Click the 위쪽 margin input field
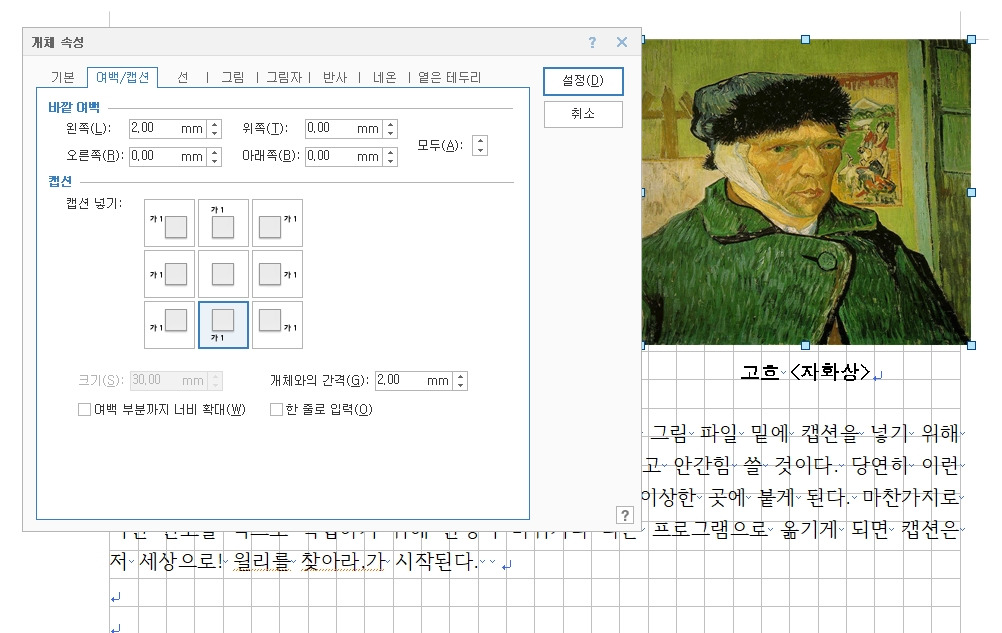 click(x=345, y=128)
